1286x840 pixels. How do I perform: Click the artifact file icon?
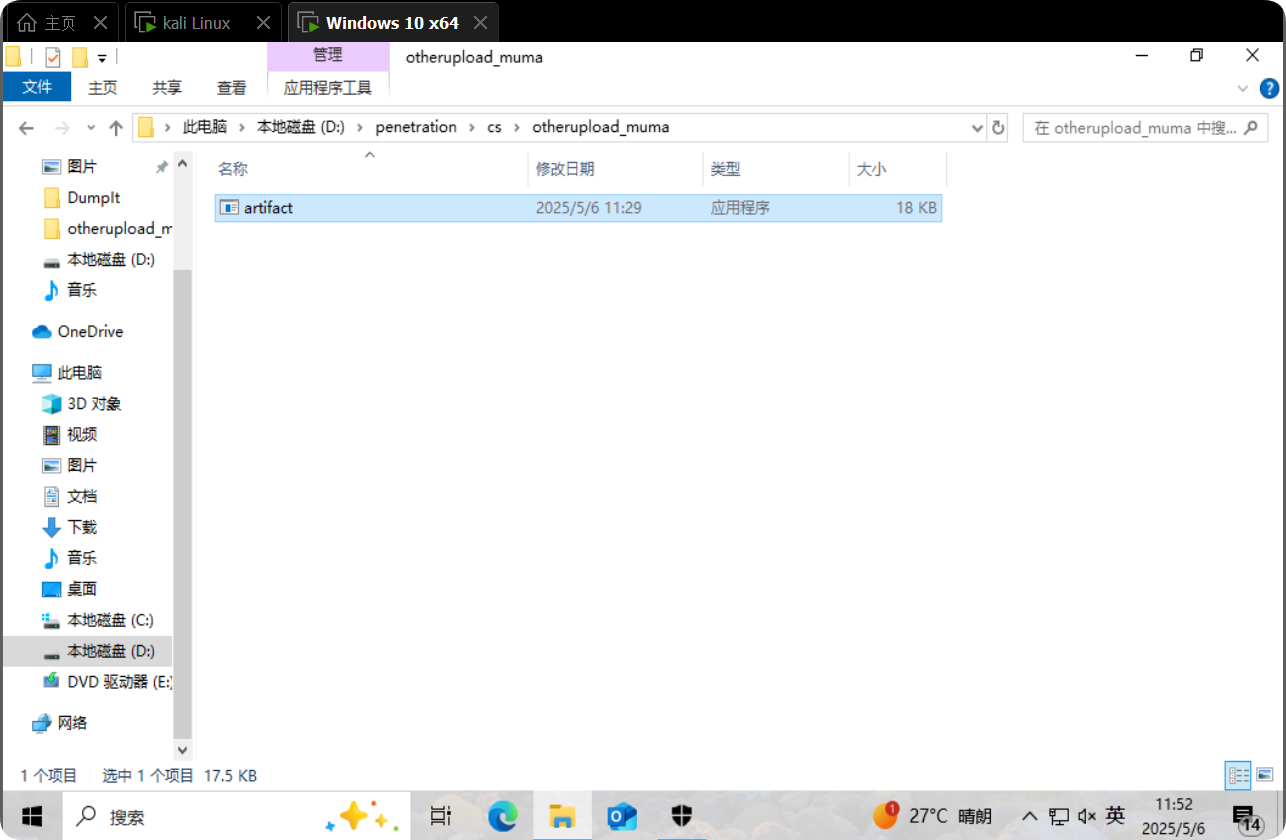pos(229,208)
